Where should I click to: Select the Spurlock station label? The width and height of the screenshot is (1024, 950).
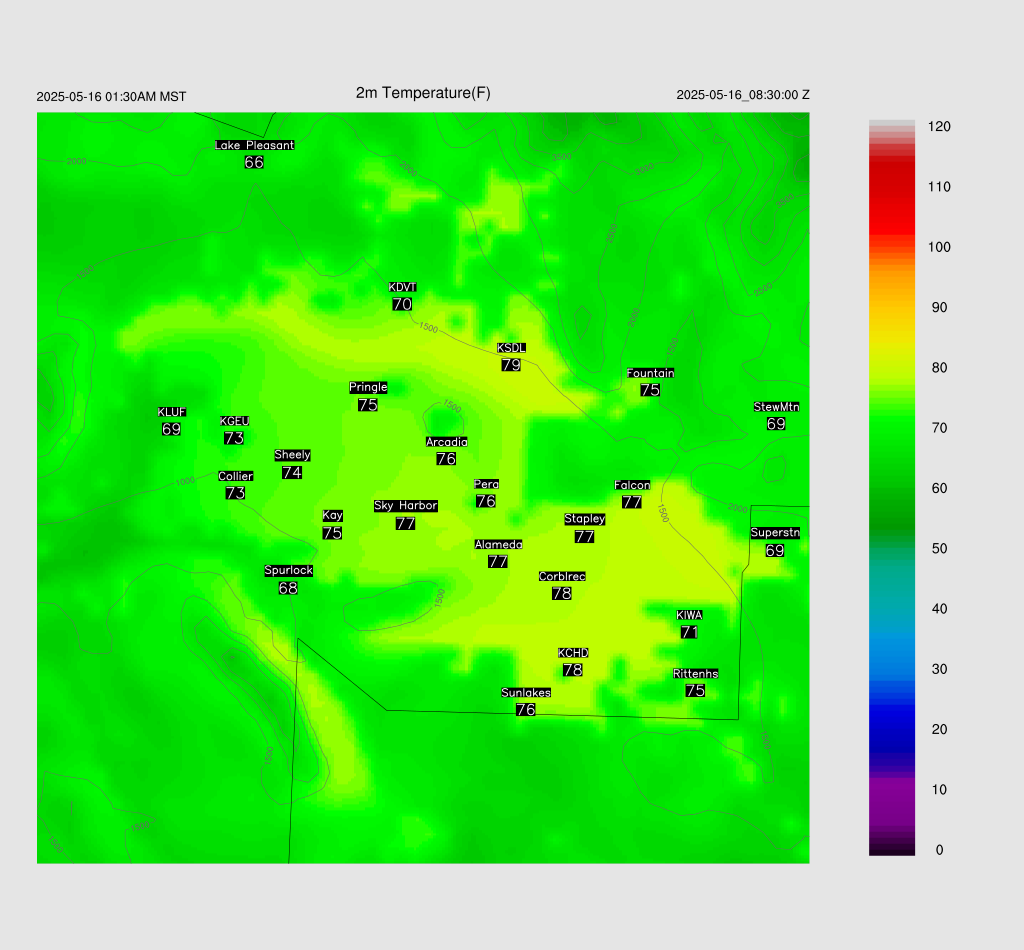[289, 571]
